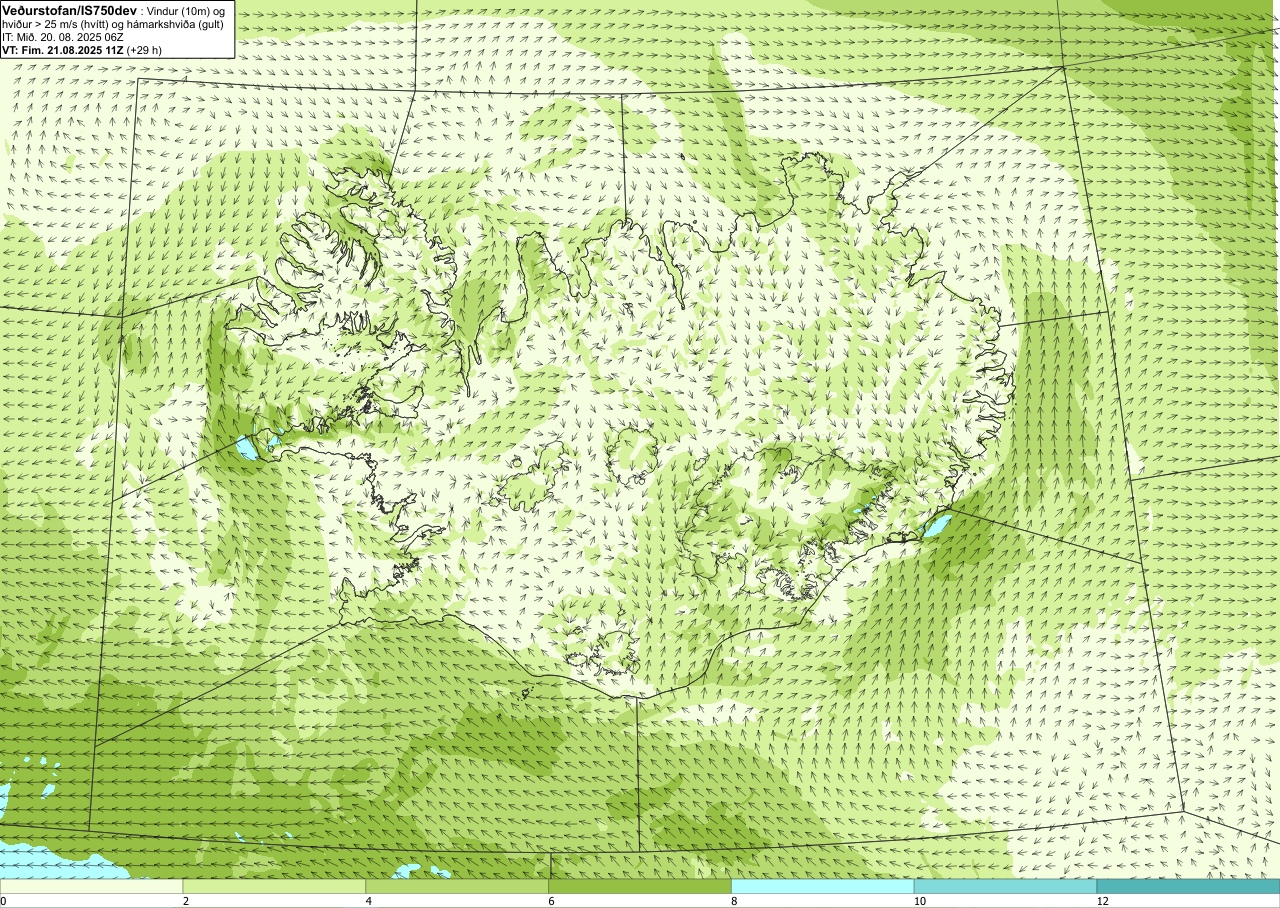The image size is (1280, 908).
Task: Select the 10–12 m/s teal legend swatch
Action: (1005, 886)
